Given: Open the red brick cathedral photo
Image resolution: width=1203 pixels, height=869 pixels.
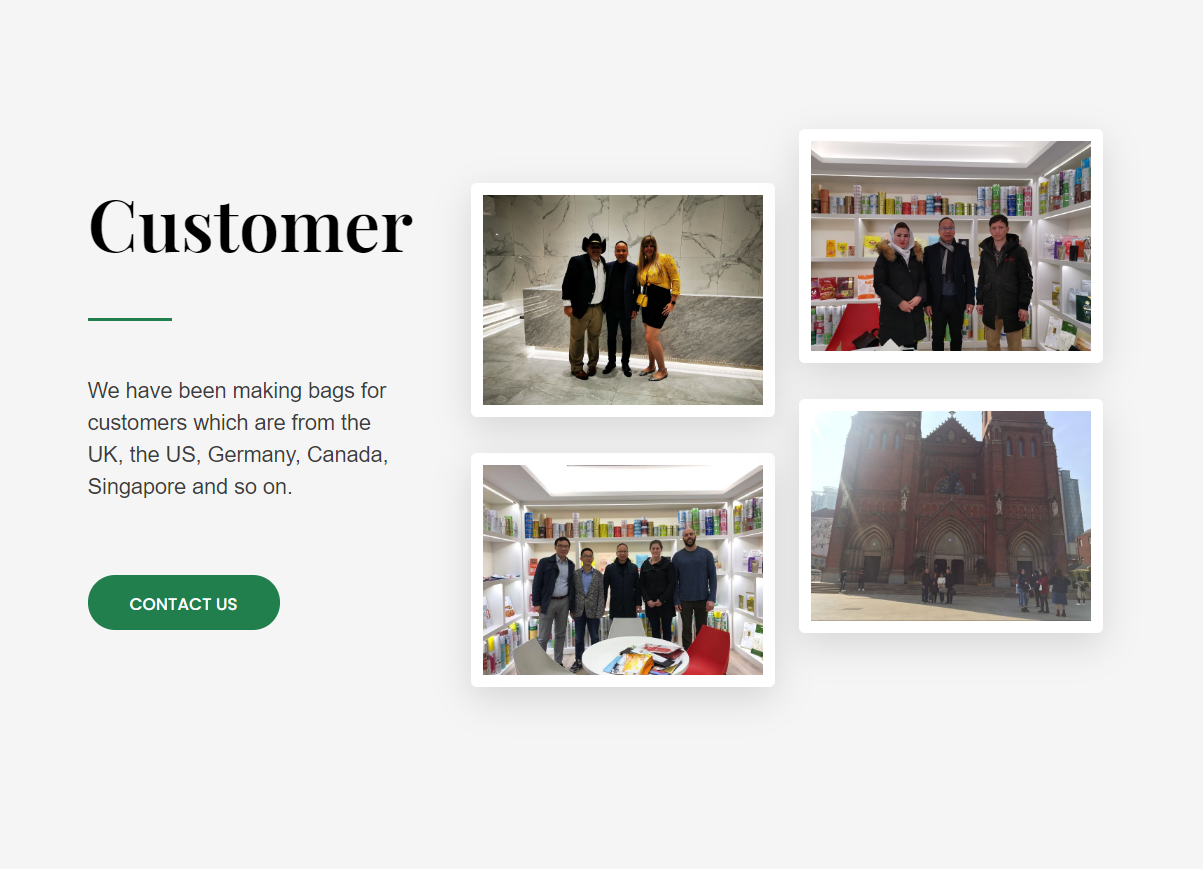Looking at the screenshot, I should 951,516.
